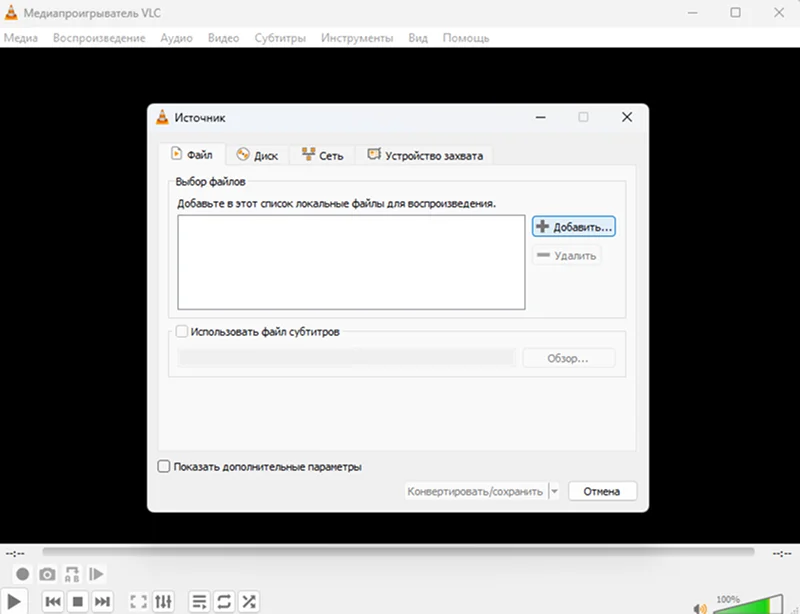This screenshot has height=614, width=800.
Task: Expand the Конвертировать/сохранить dropdown arrow
Action: (554, 492)
